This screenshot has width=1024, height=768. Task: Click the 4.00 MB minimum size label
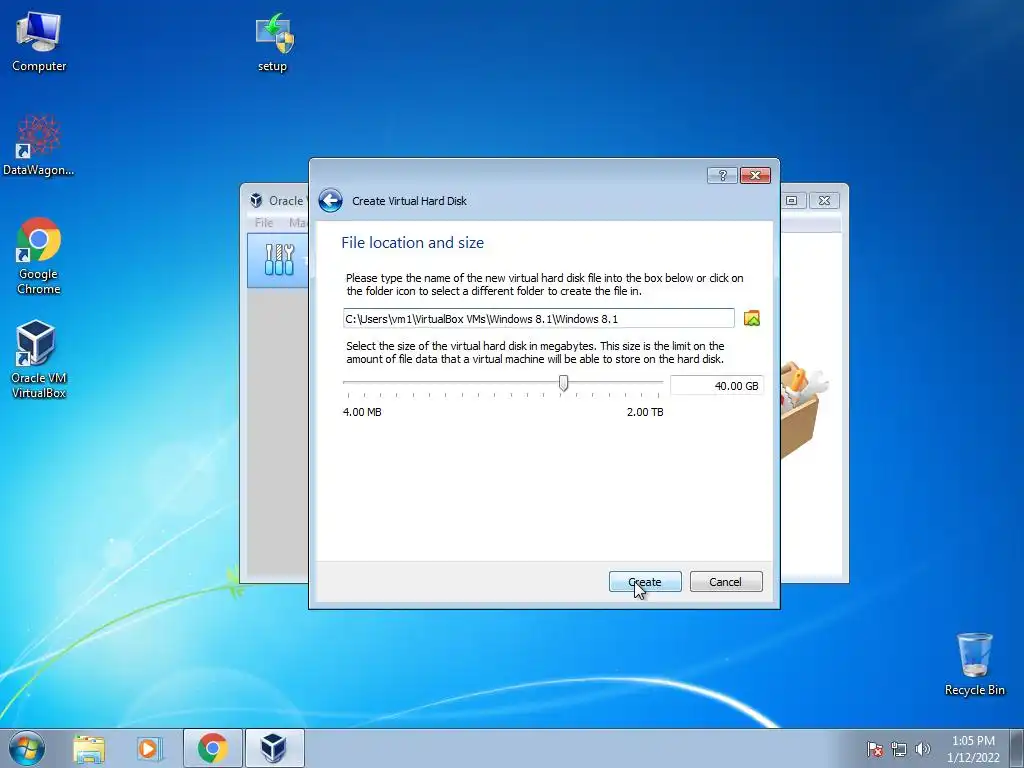362,412
